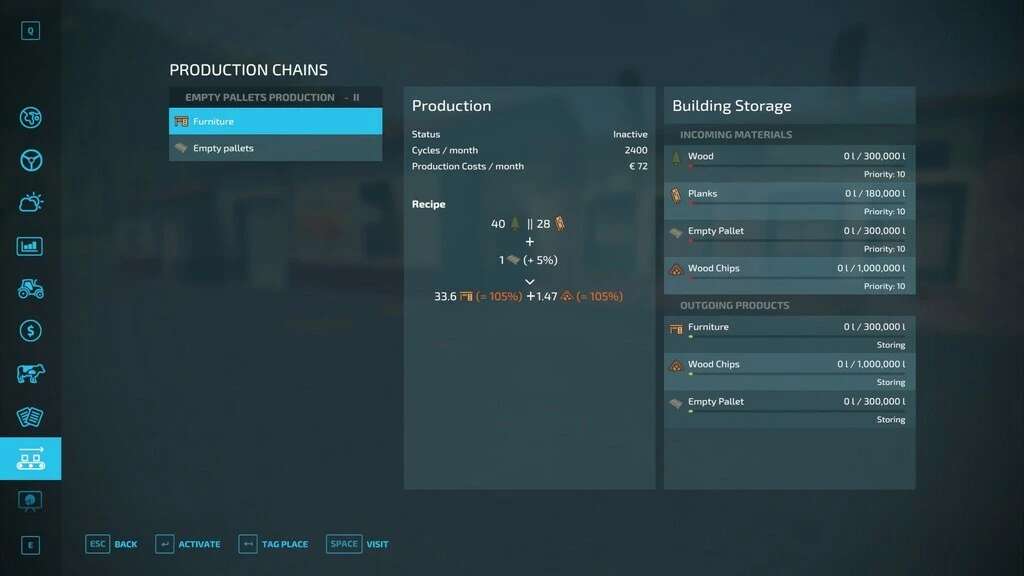Click the Wood incoming storage bar
1024x576 pixels.
pyautogui.click(x=789, y=166)
